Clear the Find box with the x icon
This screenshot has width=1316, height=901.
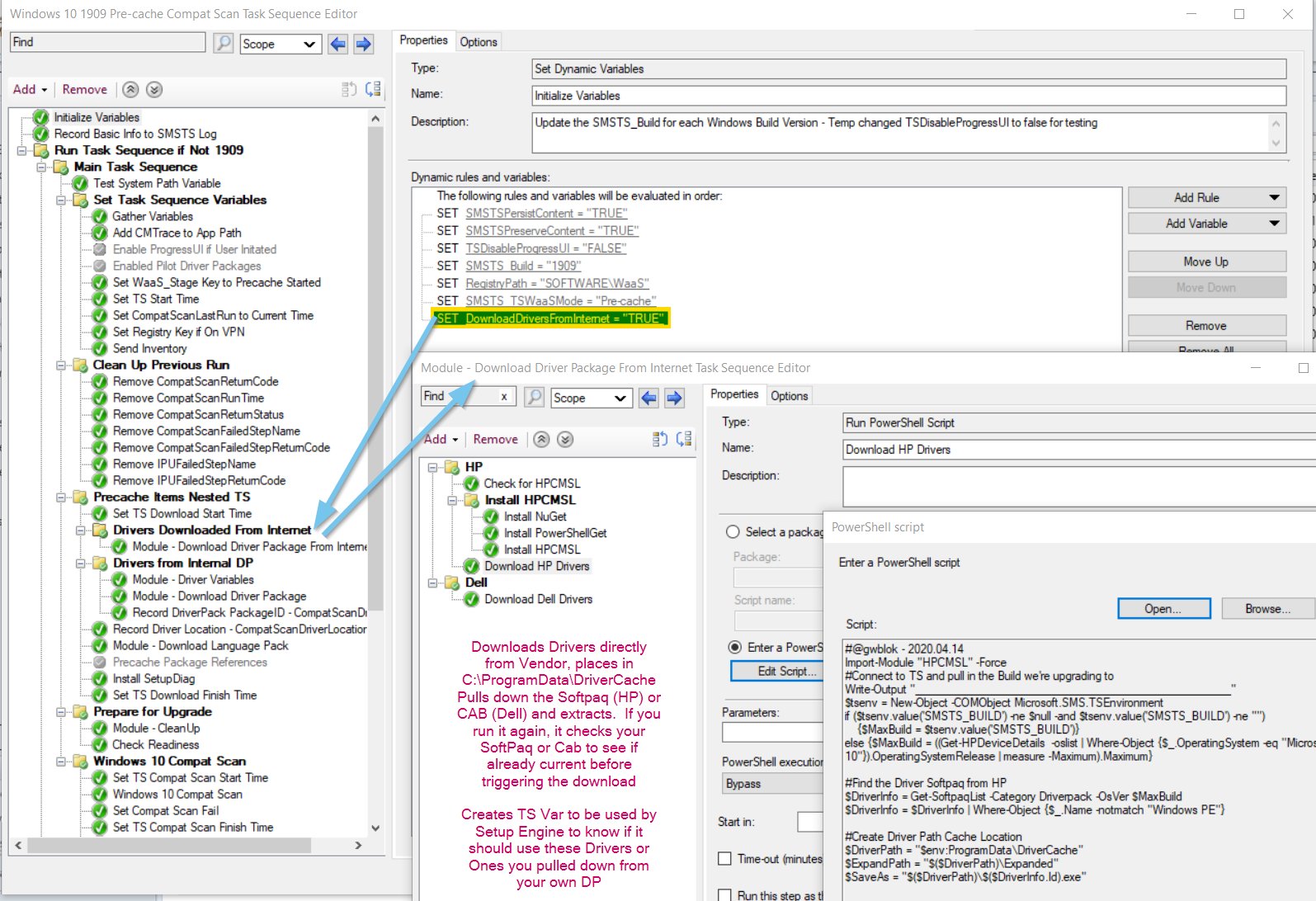(504, 397)
